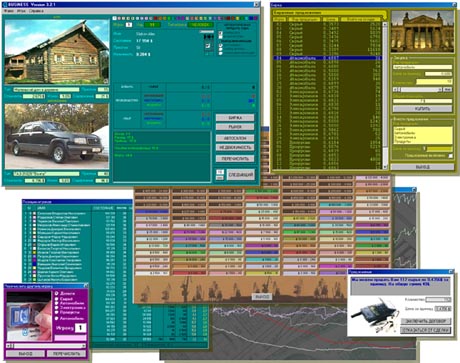Click up arrow of exchange list scrollbar
Image resolution: width=460 pixels, height=363 pixels.
[x=385, y=24]
